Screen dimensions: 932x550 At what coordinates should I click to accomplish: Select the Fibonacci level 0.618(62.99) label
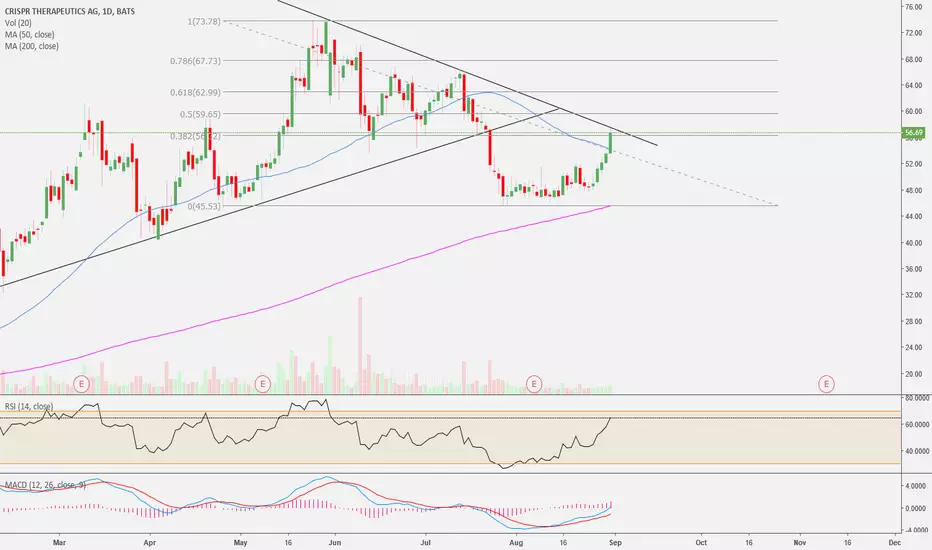(196, 92)
